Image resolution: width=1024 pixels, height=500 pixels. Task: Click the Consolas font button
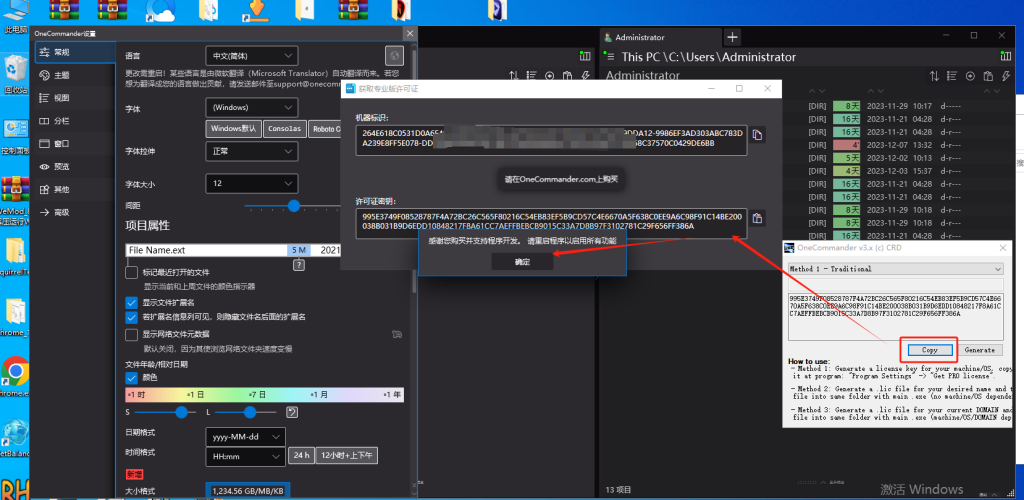(x=285, y=129)
